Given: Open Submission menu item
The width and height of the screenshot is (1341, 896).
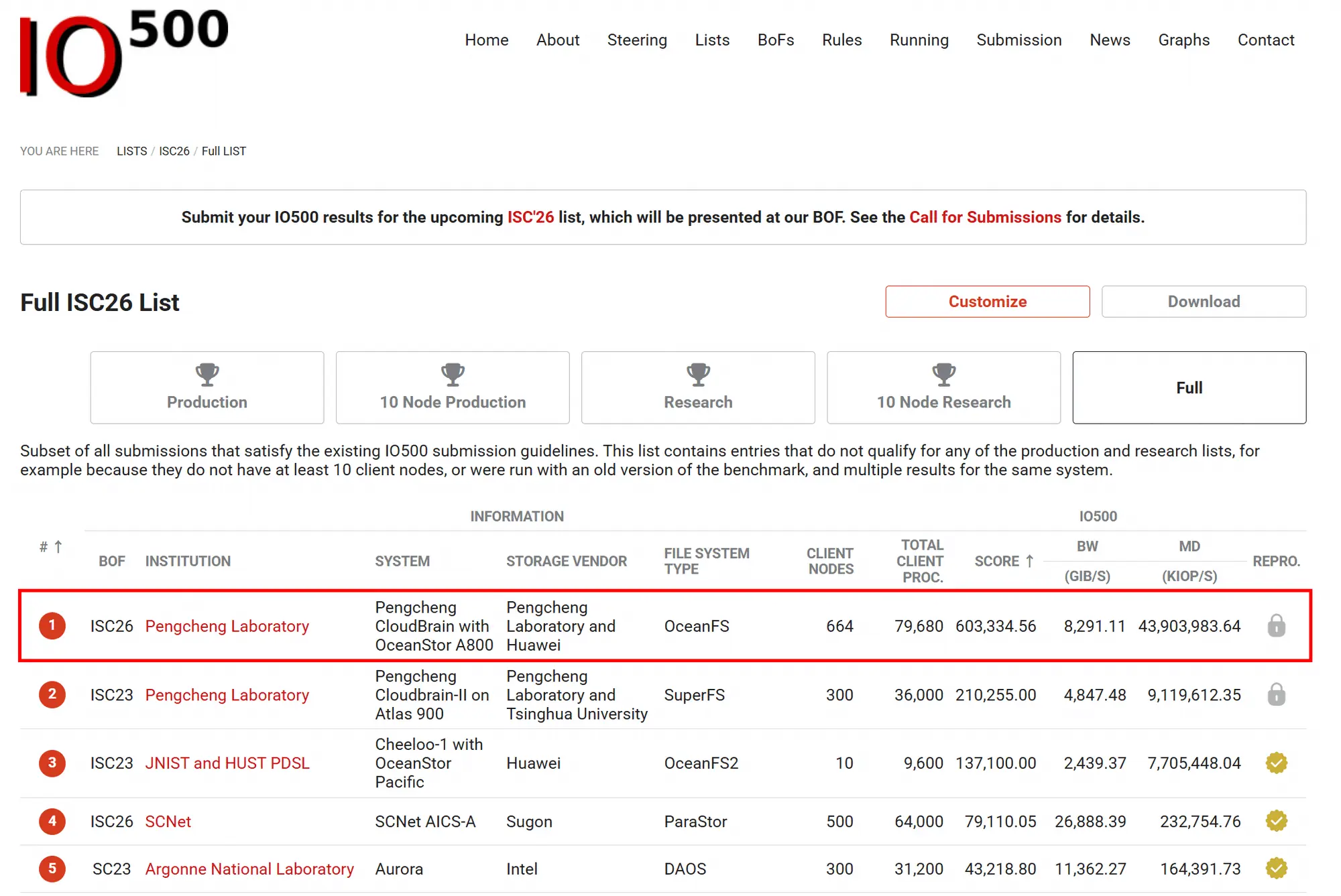Looking at the screenshot, I should point(1019,40).
